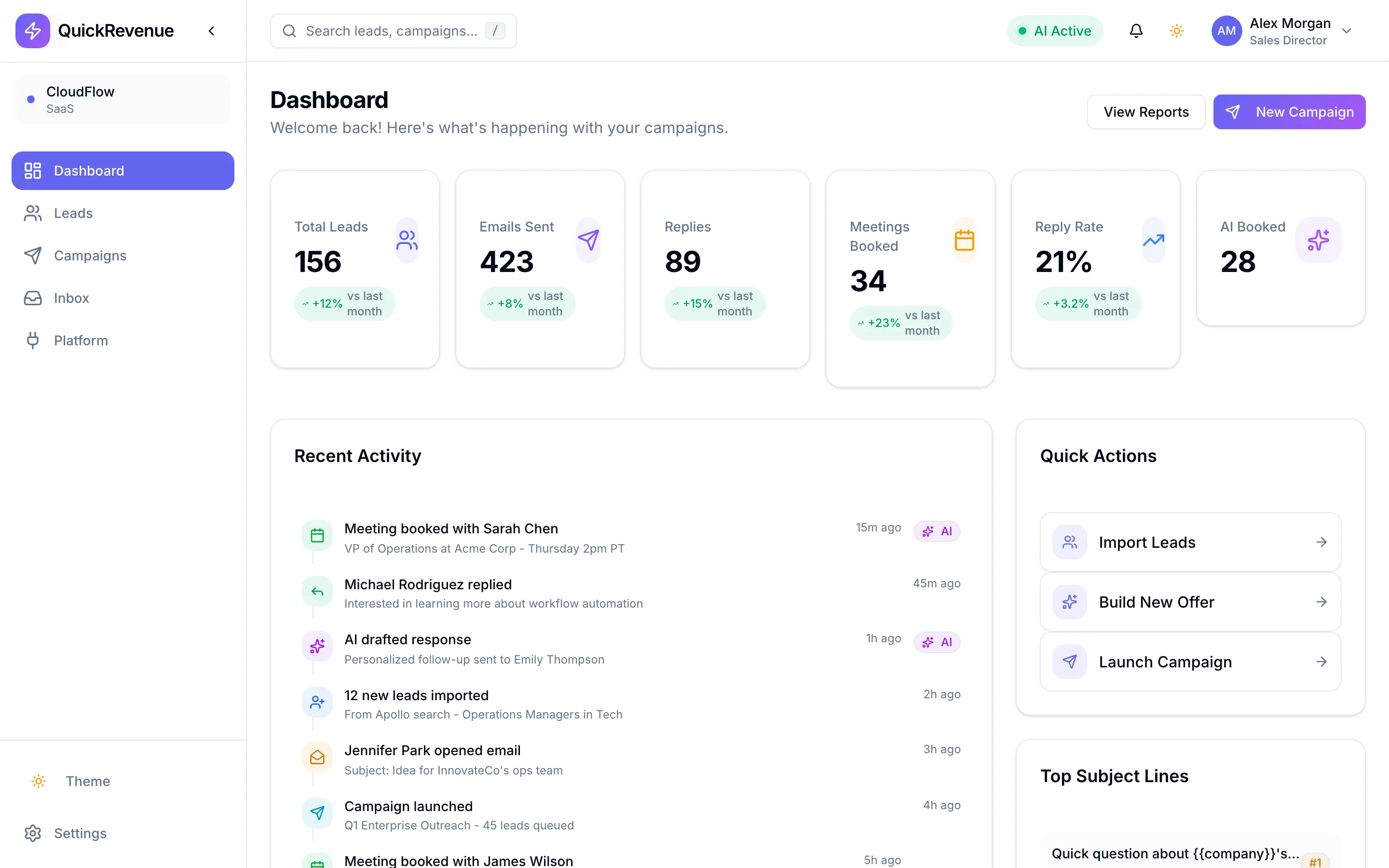
Task: Click the AI Active status badge
Action: tap(1054, 31)
